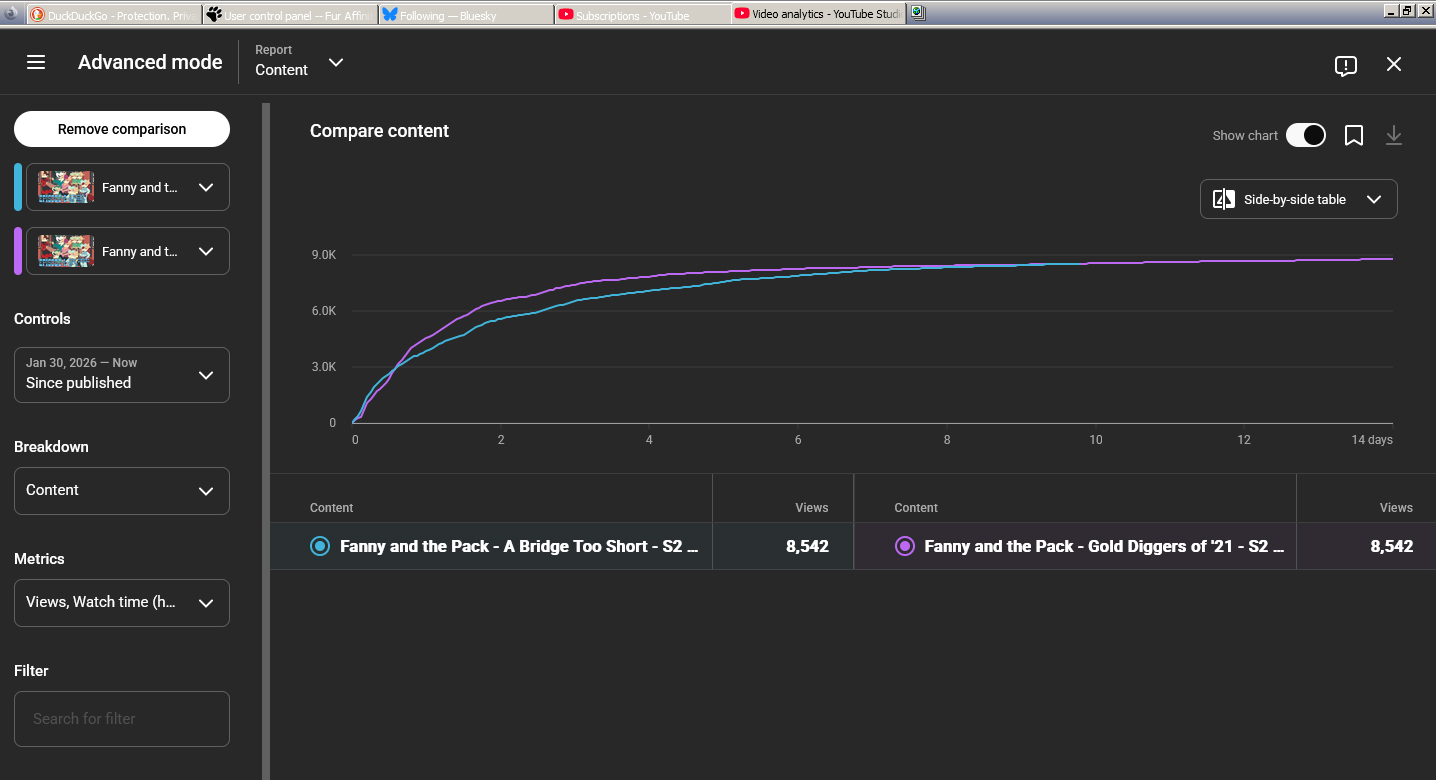Click the Bluesky butterfly tab icon
Image resolution: width=1436 pixels, height=780 pixels.
point(390,14)
